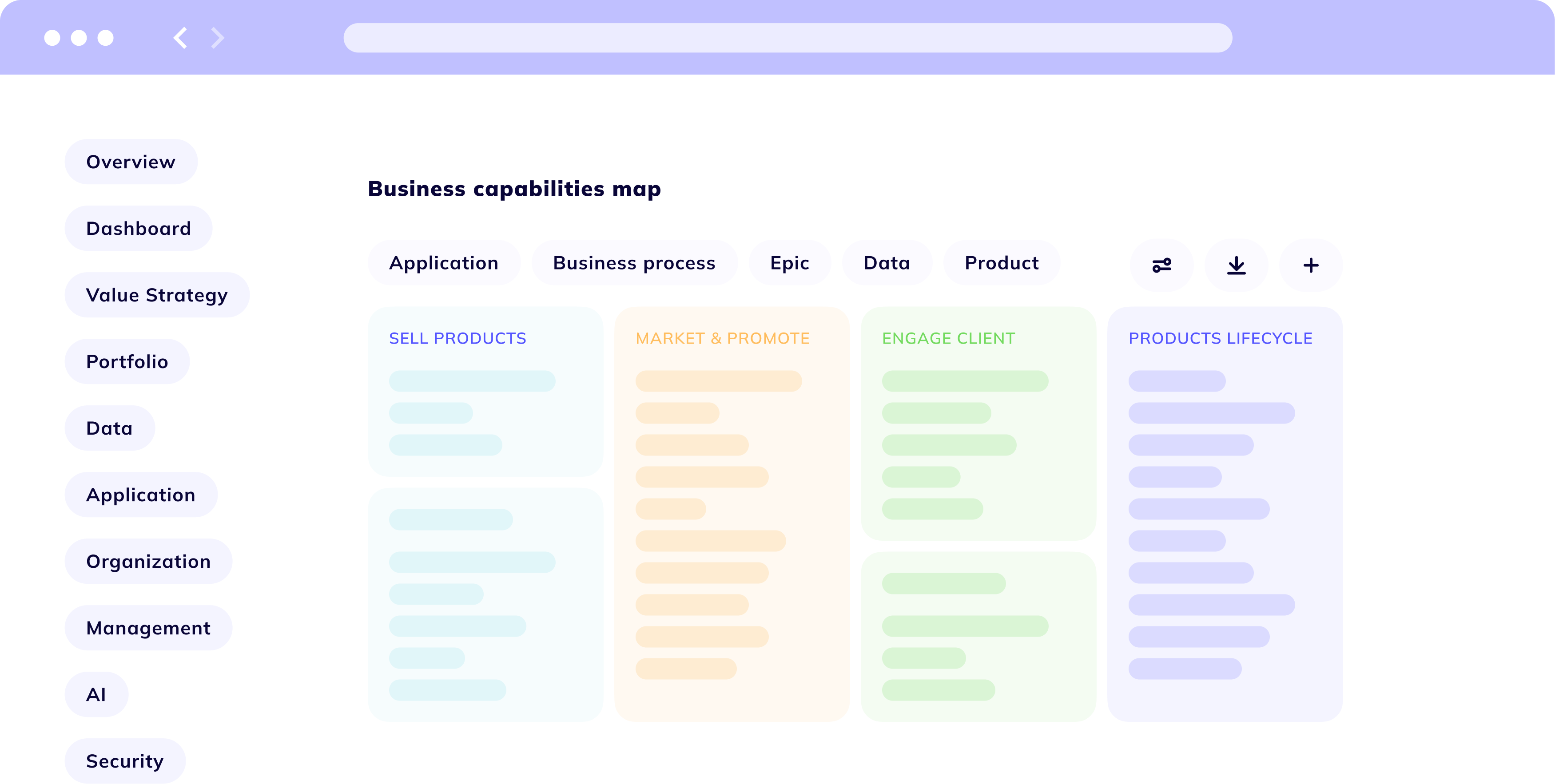The image size is (1555, 784).
Task: Open Overview in the sidebar
Action: 131,162
